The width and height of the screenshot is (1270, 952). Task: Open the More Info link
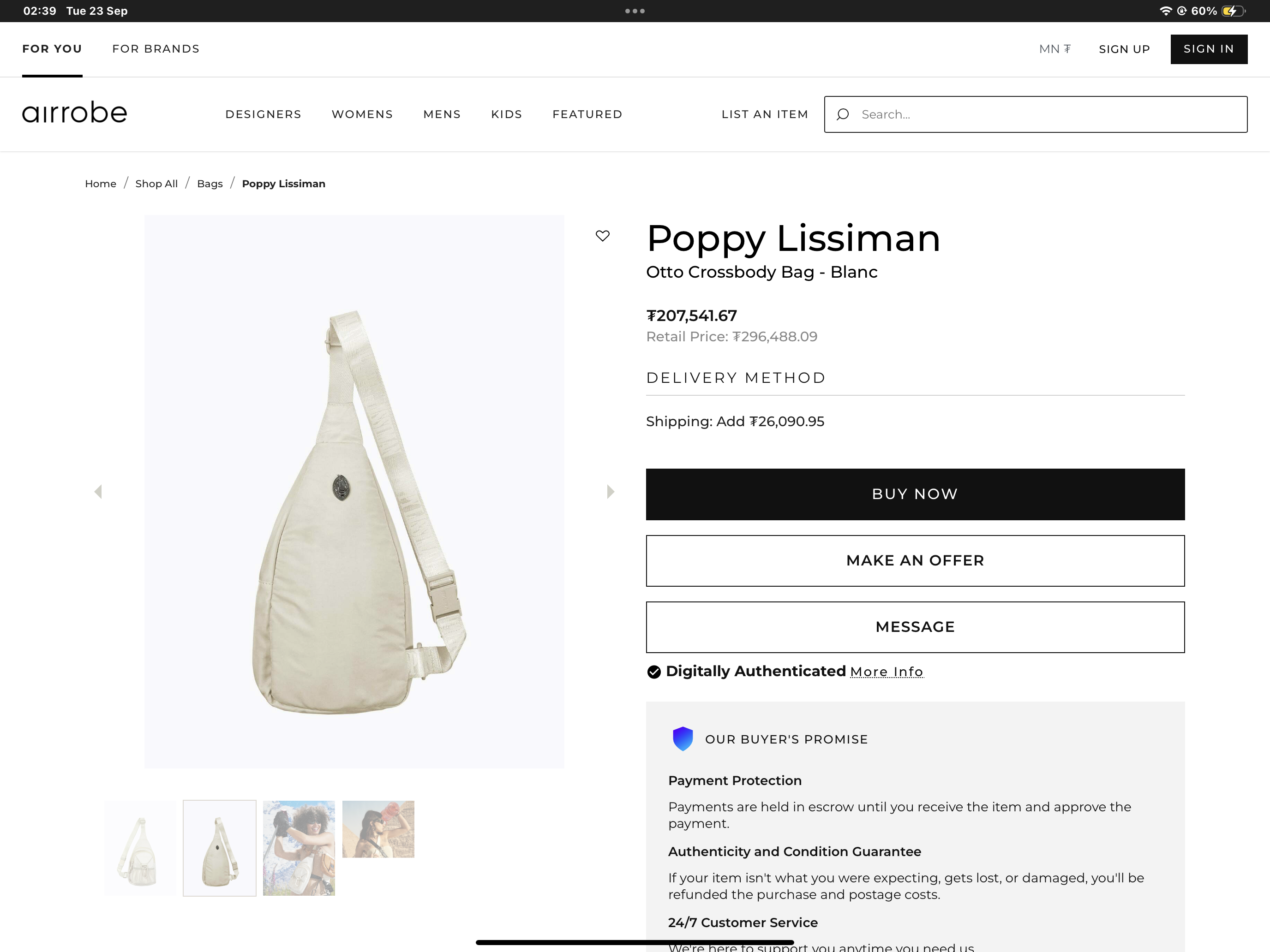click(887, 672)
